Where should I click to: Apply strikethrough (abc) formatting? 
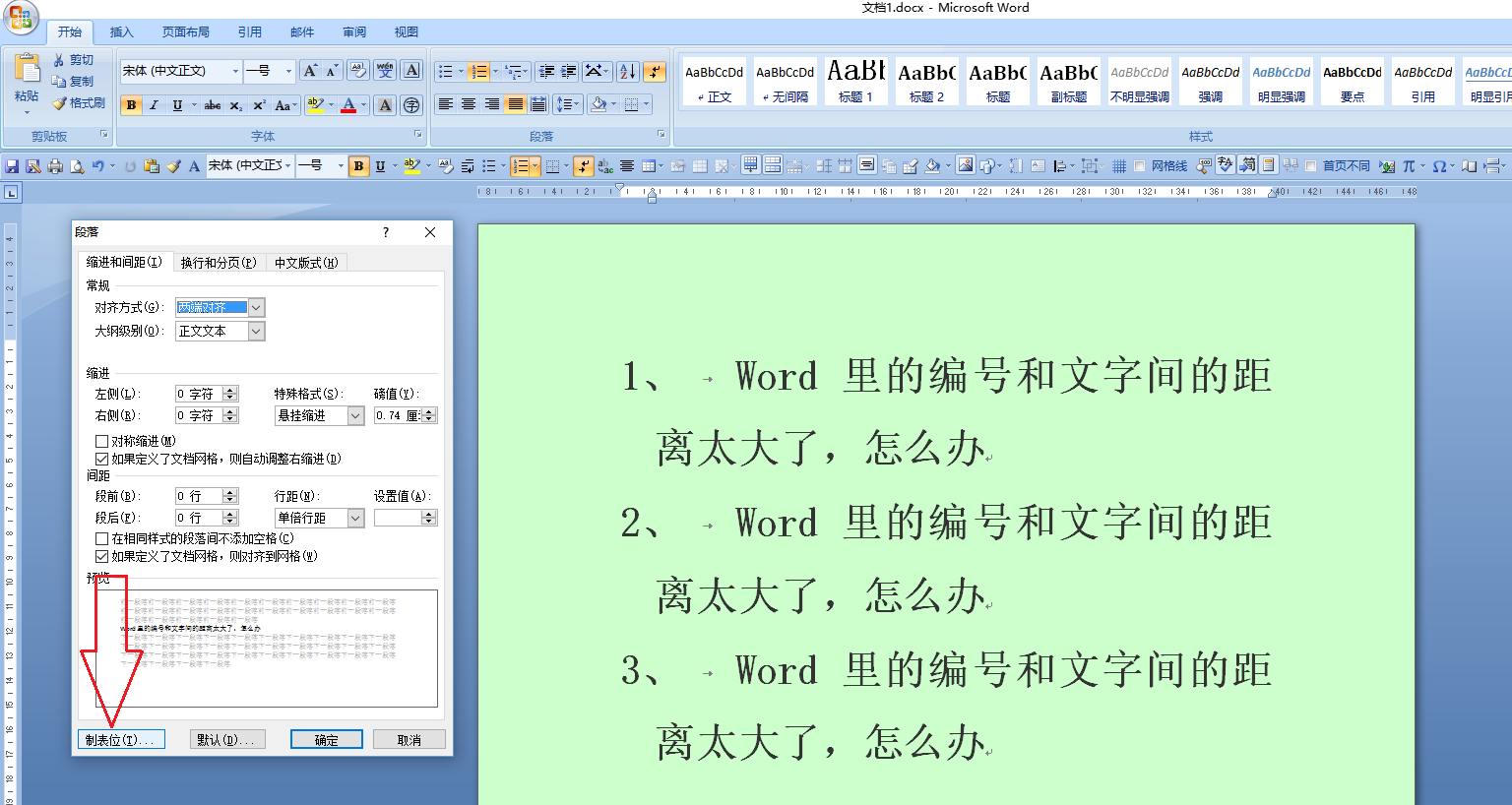[x=213, y=105]
